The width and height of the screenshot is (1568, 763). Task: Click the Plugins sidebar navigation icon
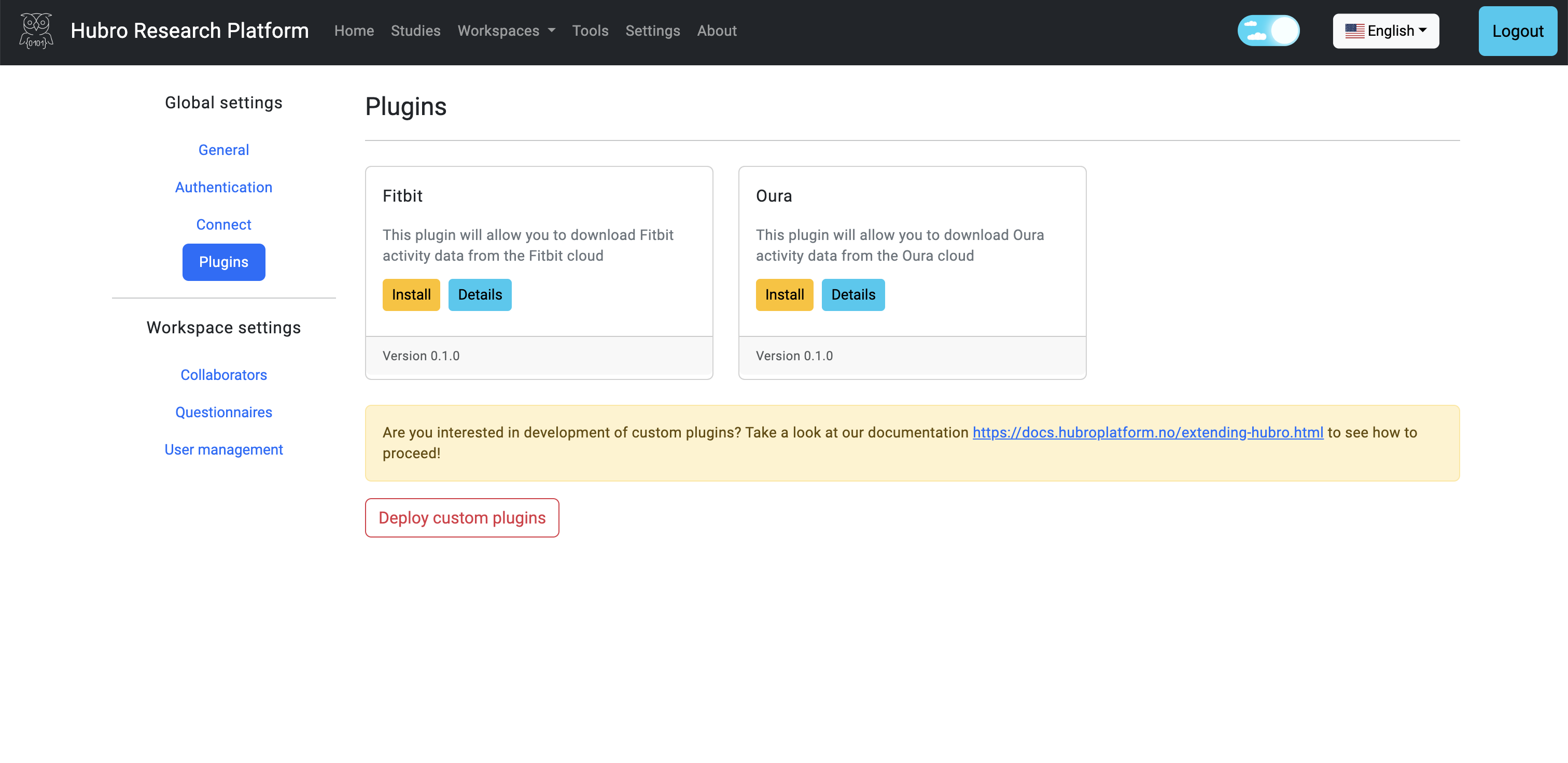pos(223,262)
